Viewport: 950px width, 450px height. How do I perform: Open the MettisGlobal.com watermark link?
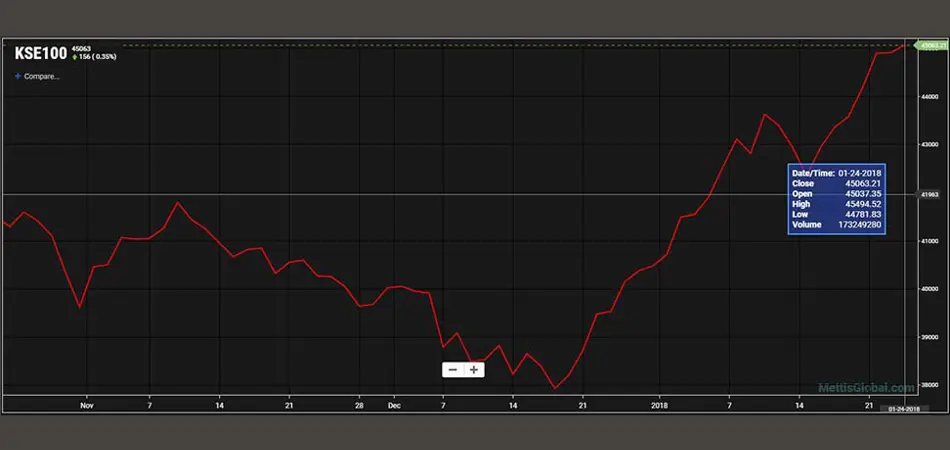click(x=866, y=387)
